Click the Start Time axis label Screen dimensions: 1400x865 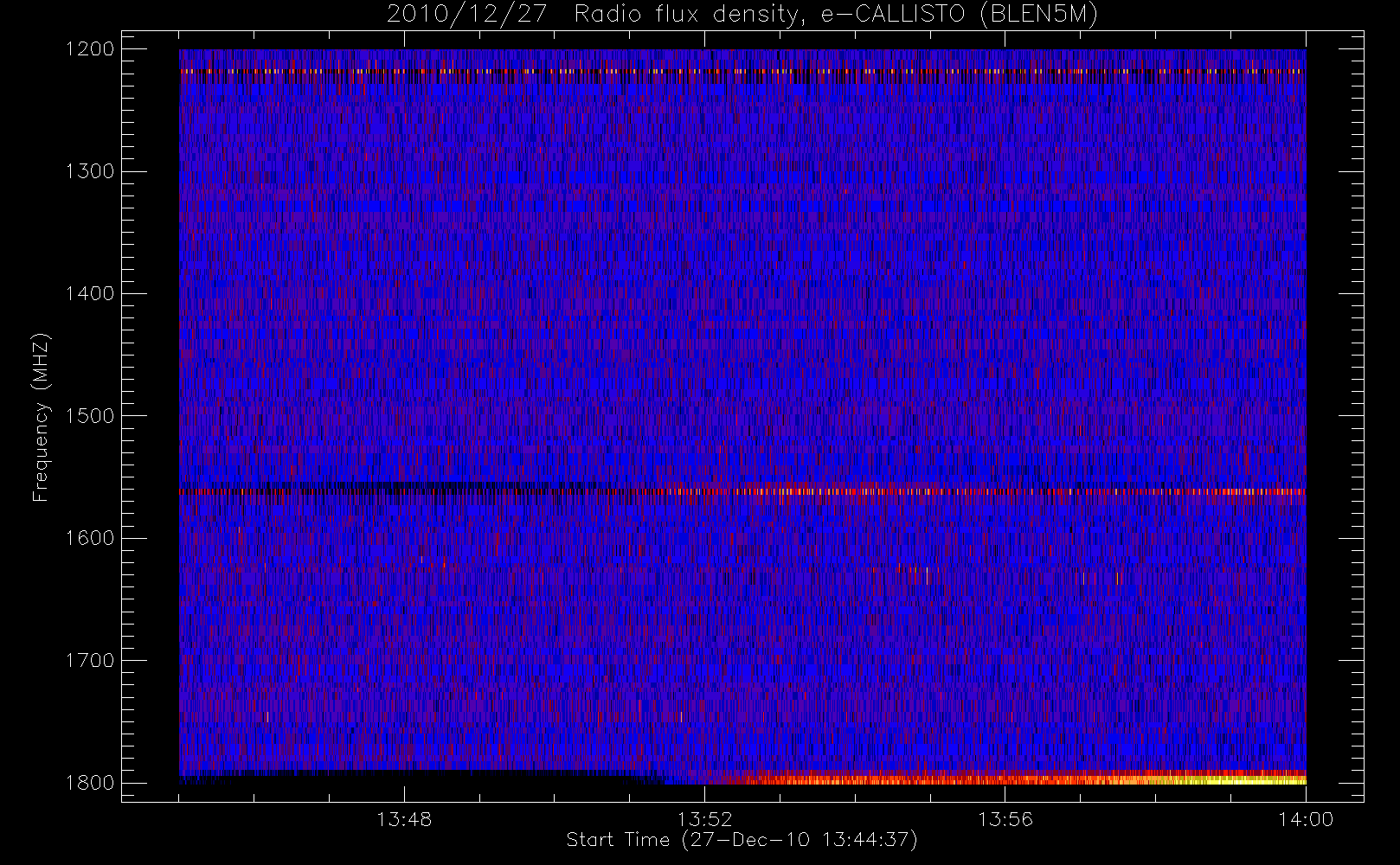tap(742, 839)
